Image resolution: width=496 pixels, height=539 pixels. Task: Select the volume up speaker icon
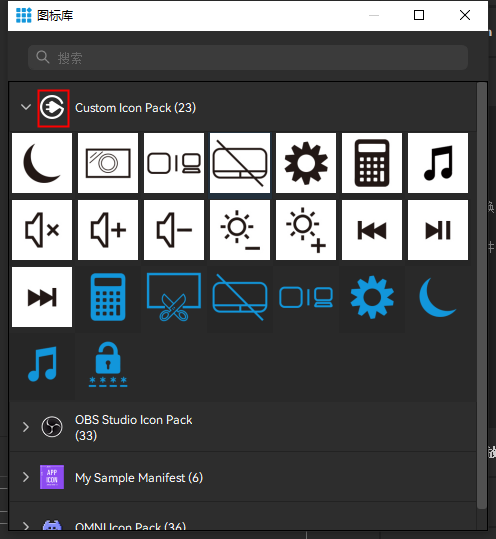point(108,230)
